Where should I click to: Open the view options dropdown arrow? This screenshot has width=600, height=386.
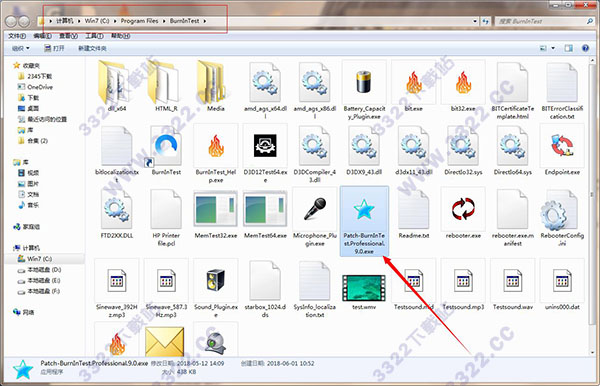[x=553, y=48]
